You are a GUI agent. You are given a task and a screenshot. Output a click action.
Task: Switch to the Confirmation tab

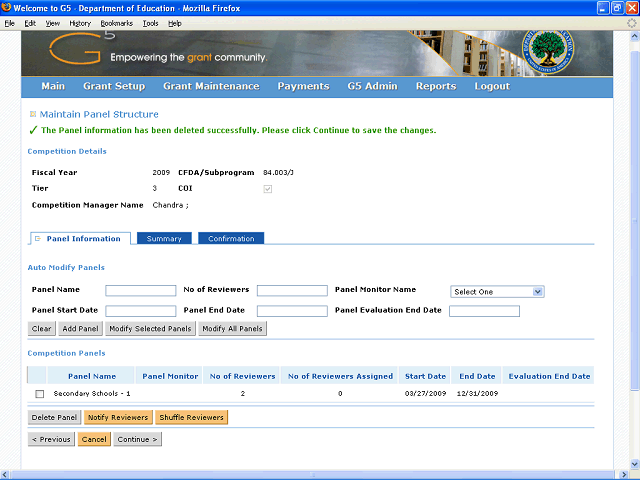[x=231, y=239]
